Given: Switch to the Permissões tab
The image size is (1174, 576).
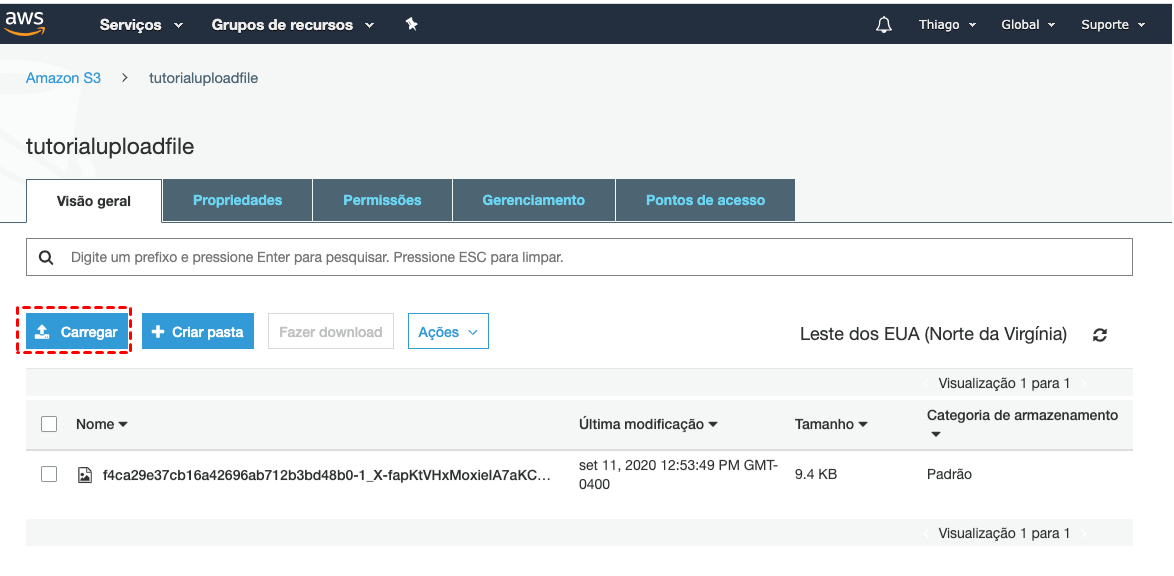Looking at the screenshot, I should [x=383, y=200].
